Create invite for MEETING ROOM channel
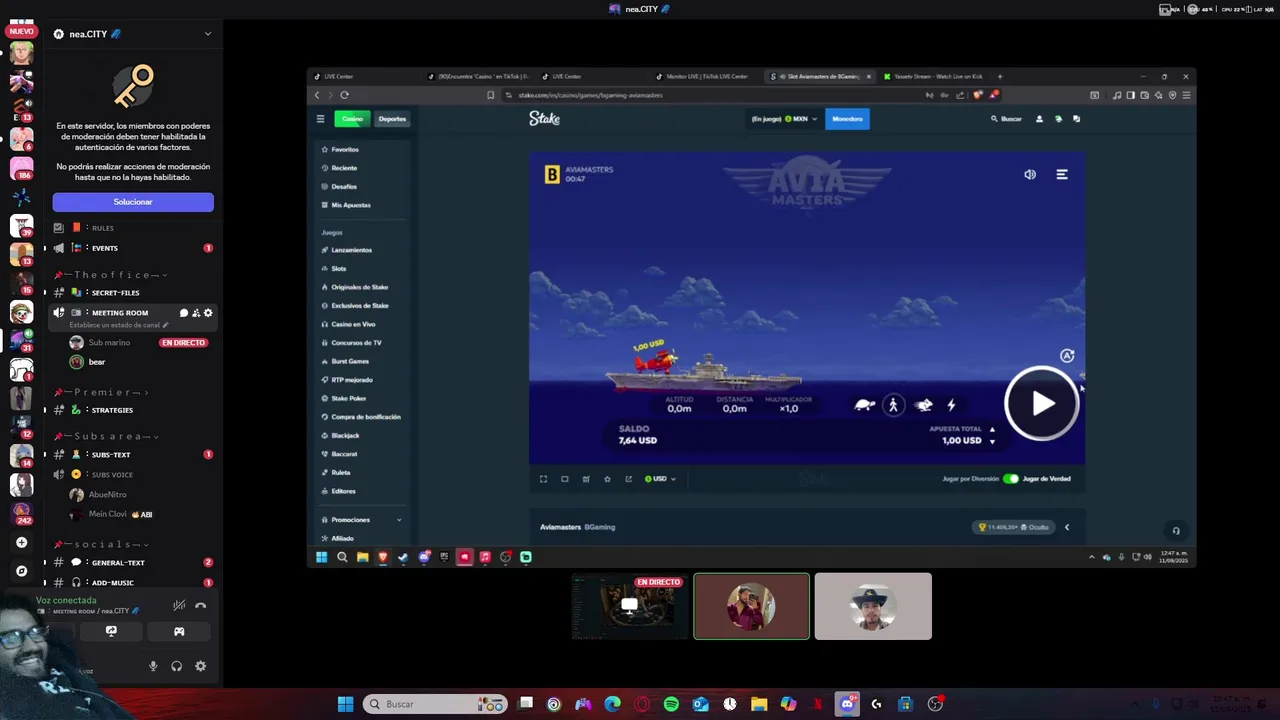This screenshot has width=1280, height=720. click(x=196, y=313)
